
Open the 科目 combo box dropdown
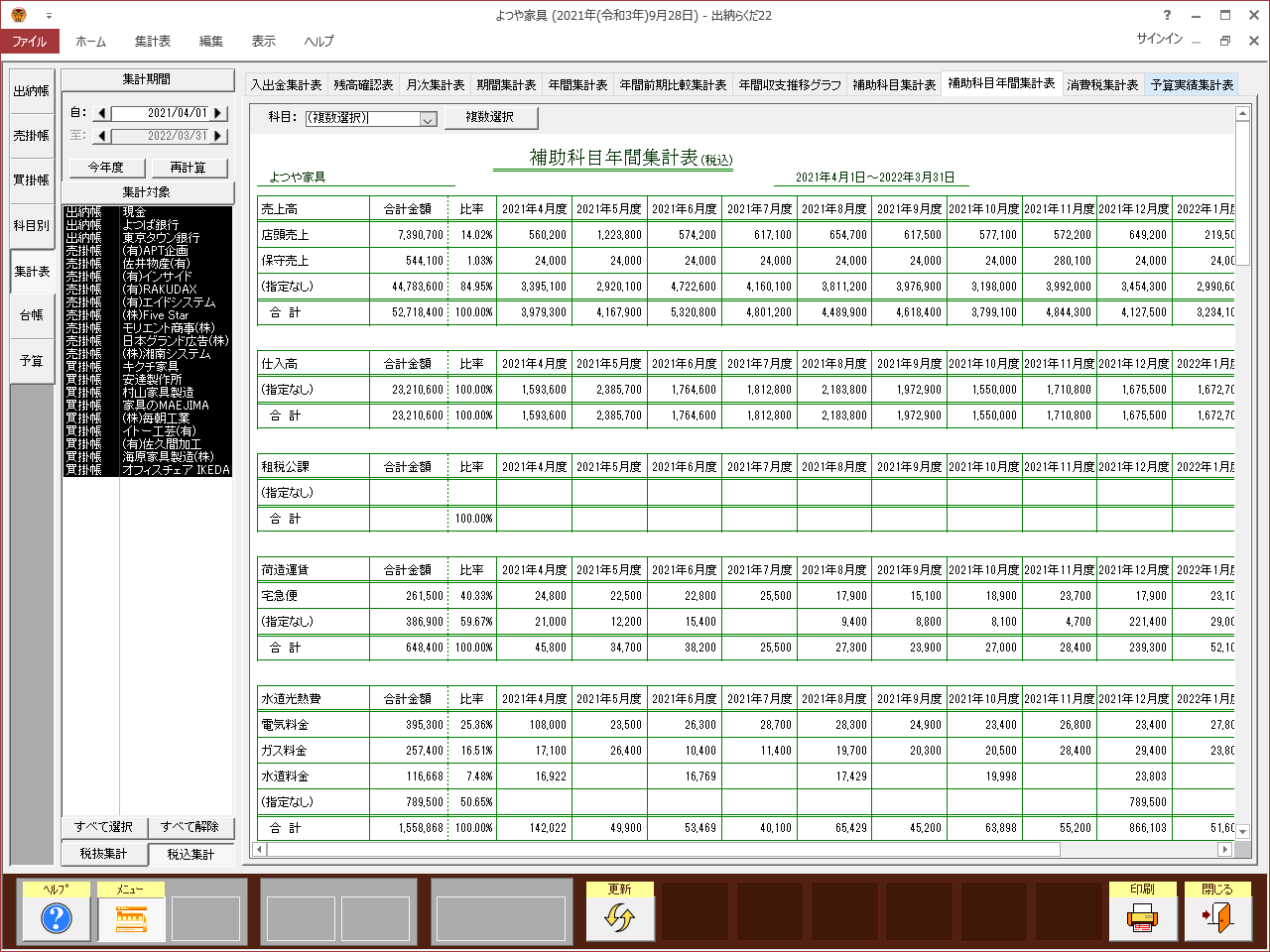point(428,118)
